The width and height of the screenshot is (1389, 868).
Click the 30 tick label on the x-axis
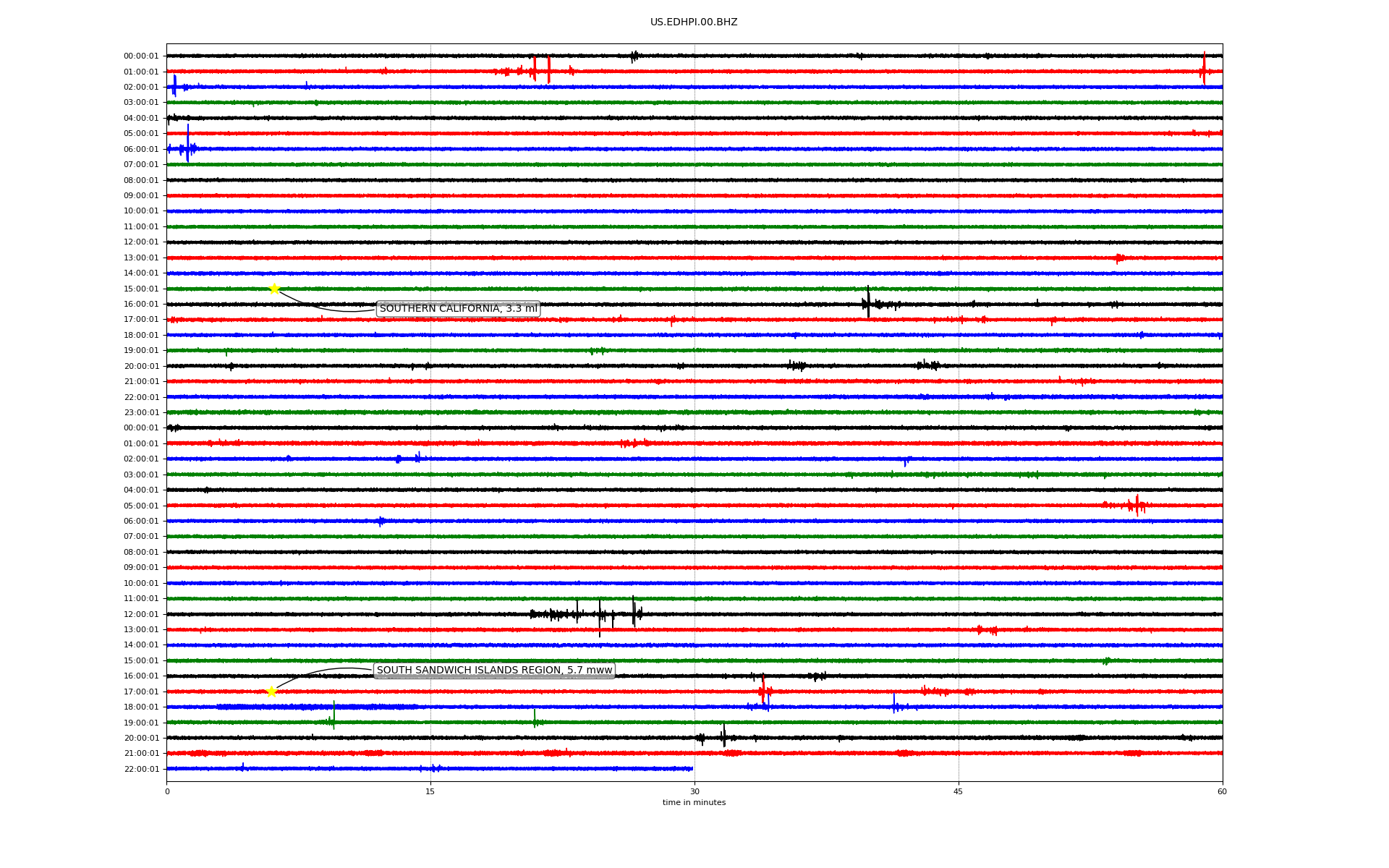pos(694,791)
